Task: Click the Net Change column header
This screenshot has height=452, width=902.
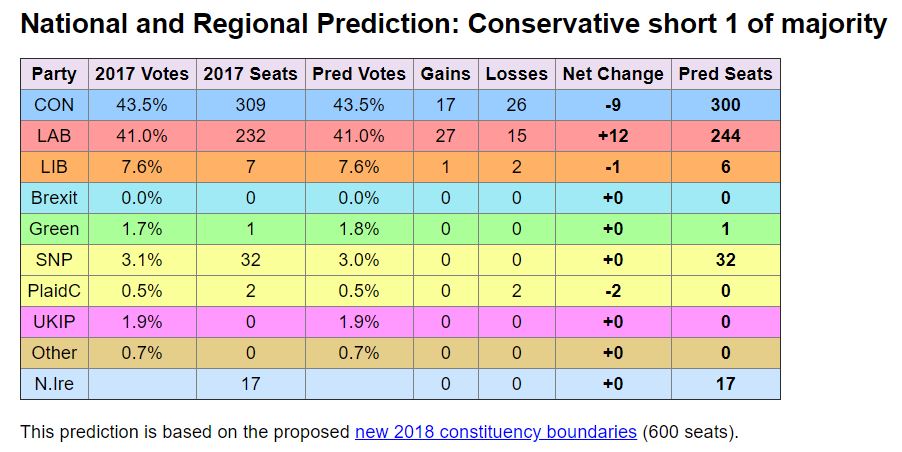Action: click(x=613, y=74)
